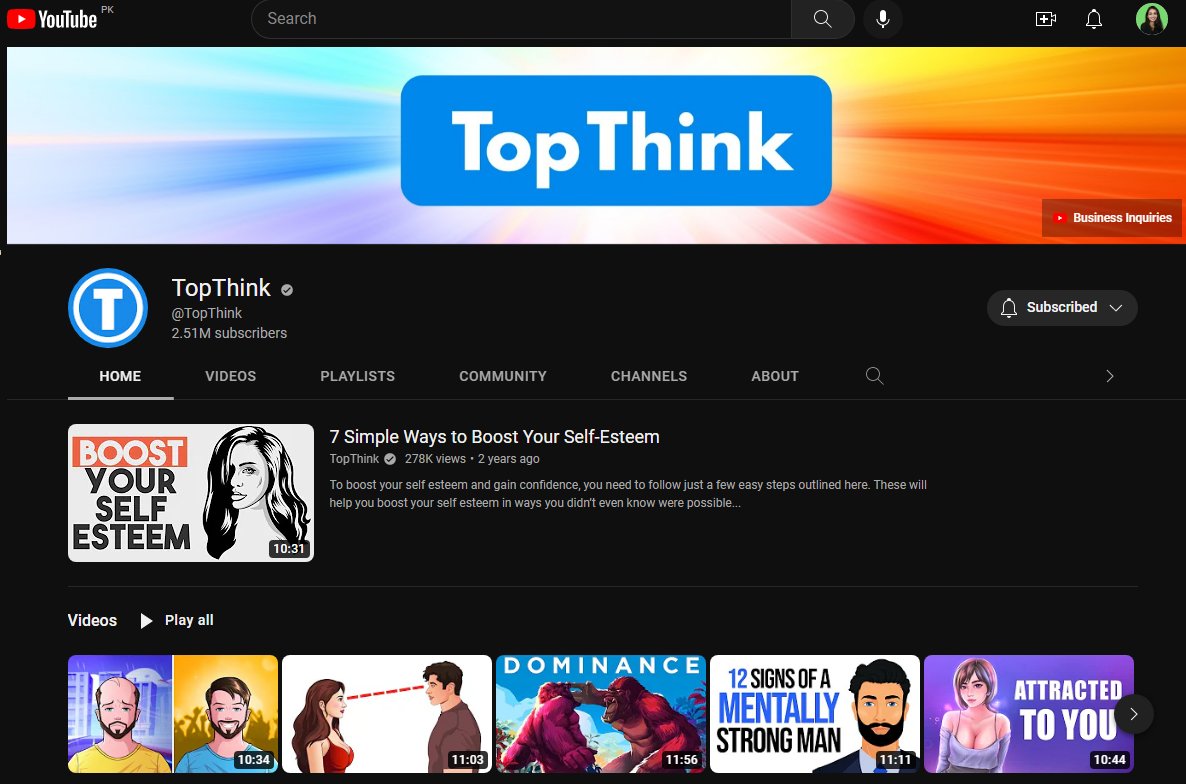Screen dimensions: 1186x784
Task: Click the TopThink channel name heading
Action: (221, 288)
